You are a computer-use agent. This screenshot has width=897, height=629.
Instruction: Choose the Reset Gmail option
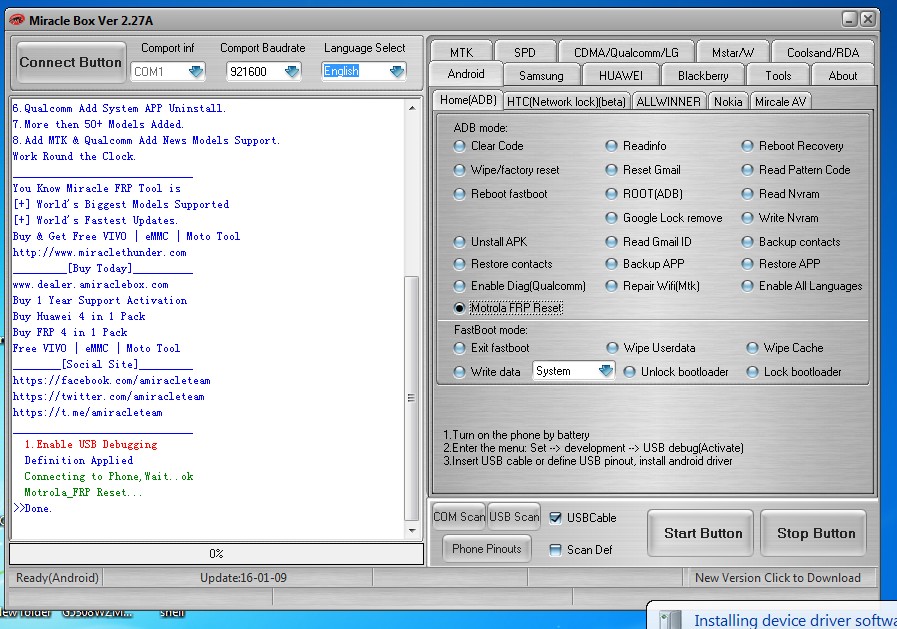tap(612, 170)
